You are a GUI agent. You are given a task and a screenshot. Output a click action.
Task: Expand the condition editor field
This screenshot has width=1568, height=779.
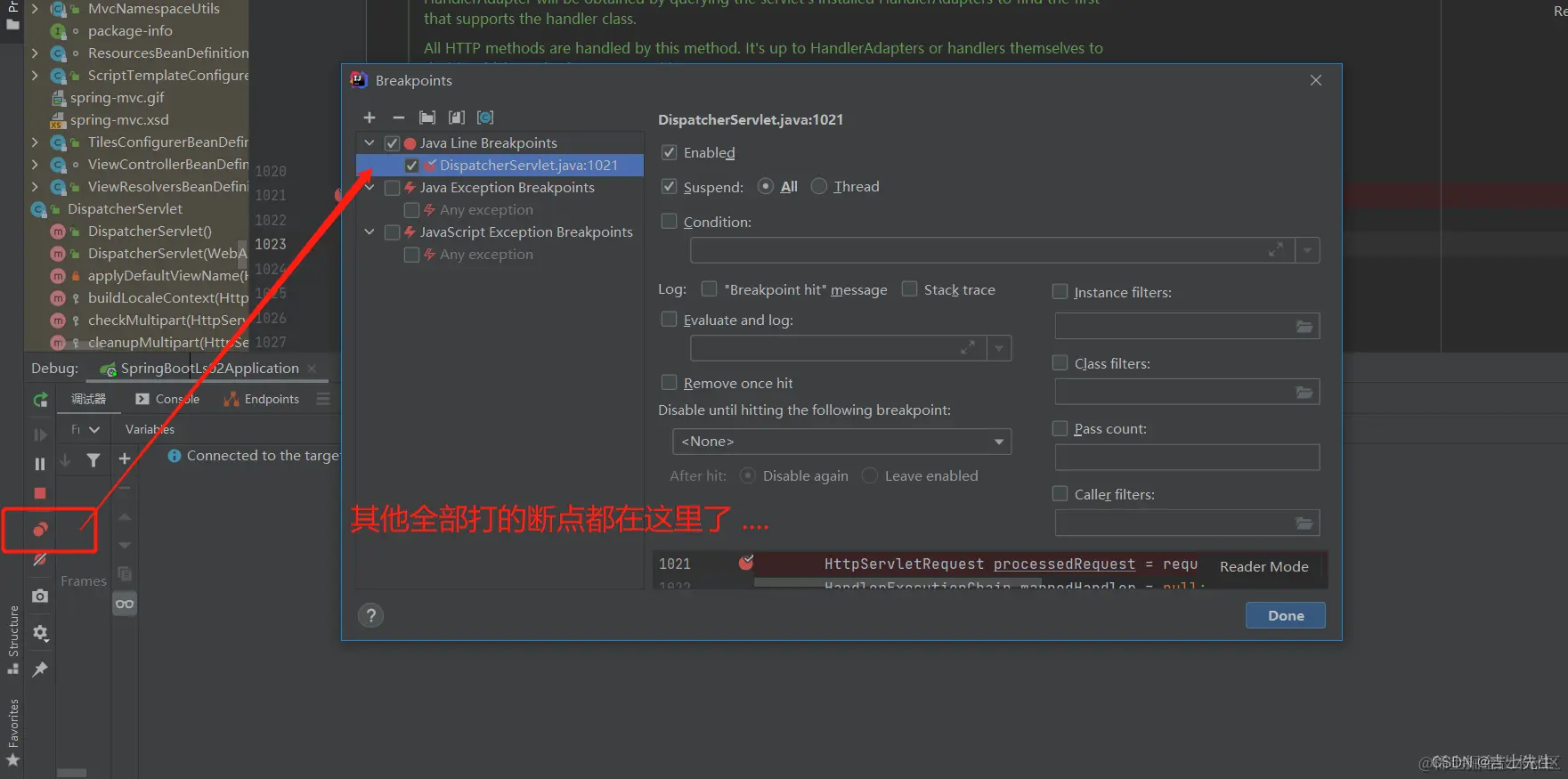[1276, 250]
